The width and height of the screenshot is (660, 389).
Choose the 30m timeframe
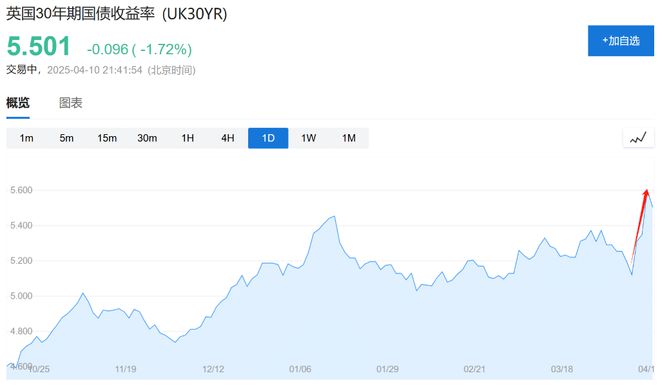point(147,138)
